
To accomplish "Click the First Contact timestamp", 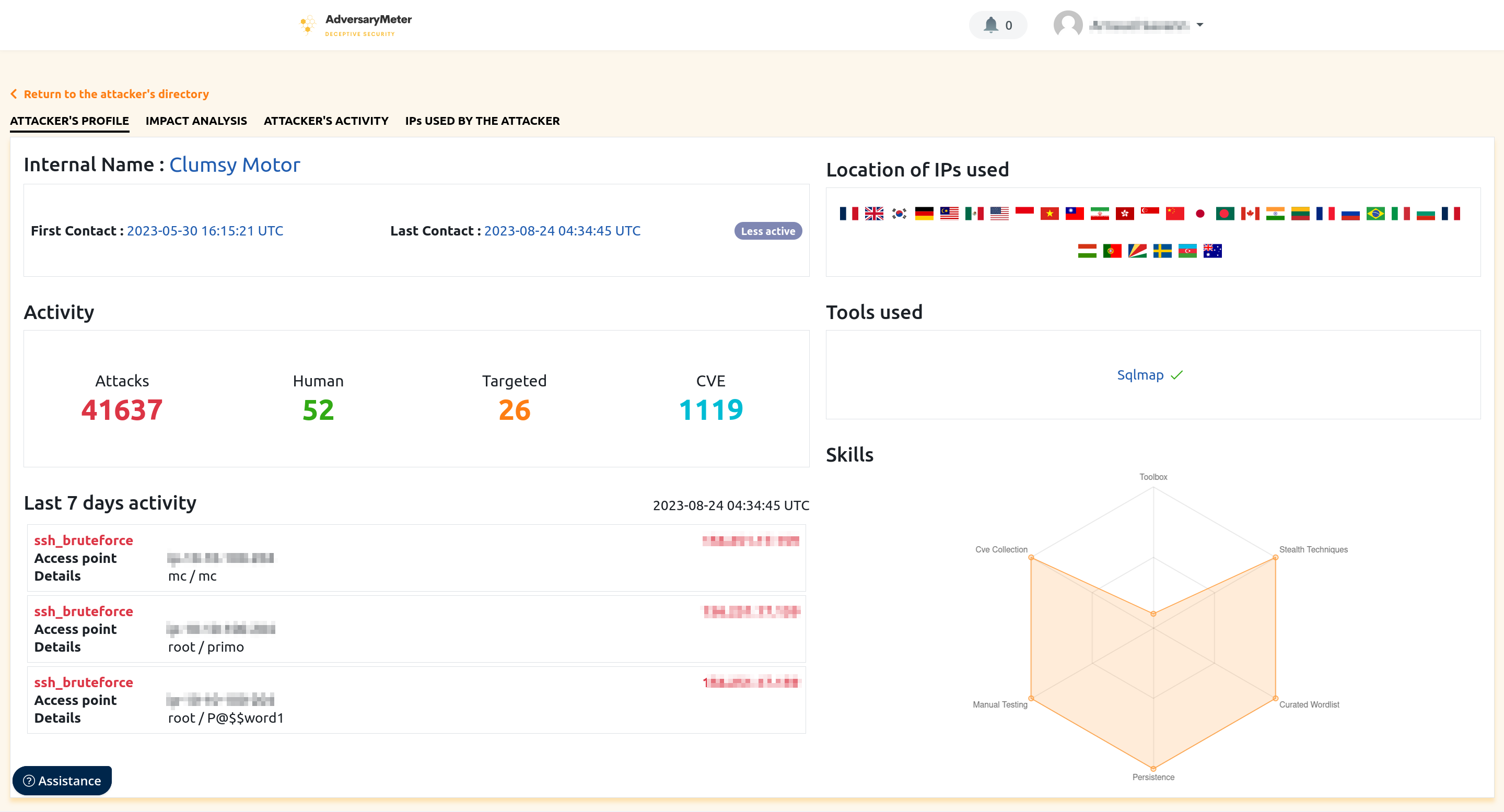I will pos(205,231).
